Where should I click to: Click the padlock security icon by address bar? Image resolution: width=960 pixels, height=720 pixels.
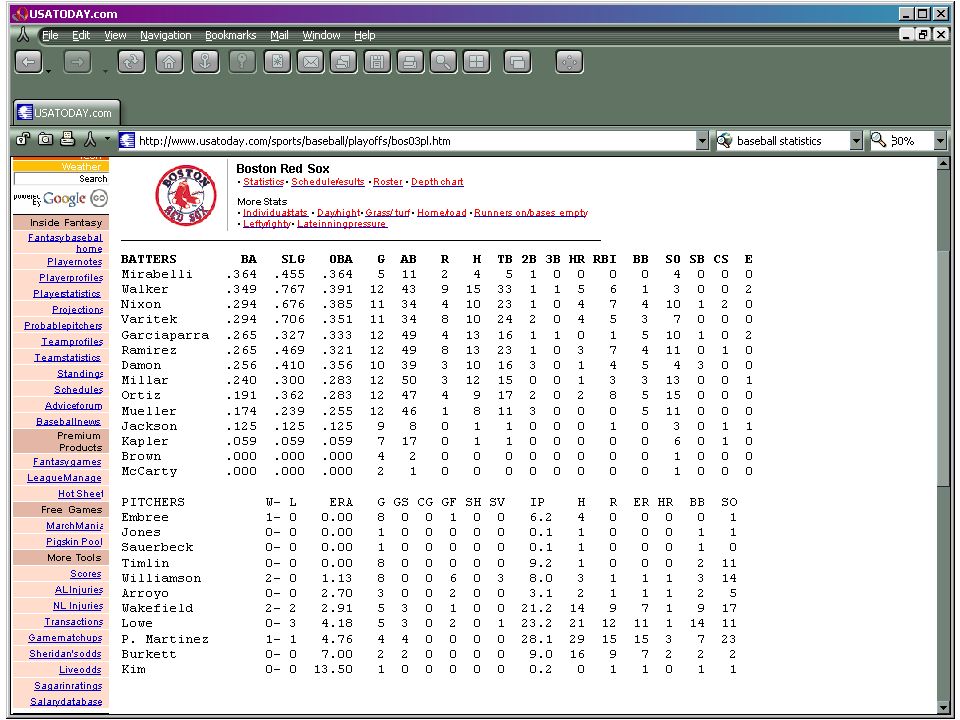click(23, 140)
